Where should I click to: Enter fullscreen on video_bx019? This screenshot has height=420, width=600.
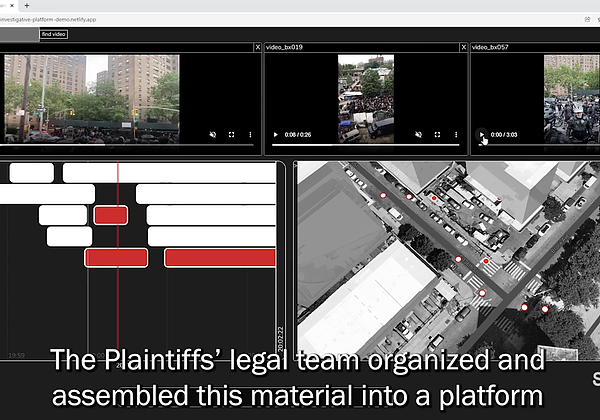[437, 134]
